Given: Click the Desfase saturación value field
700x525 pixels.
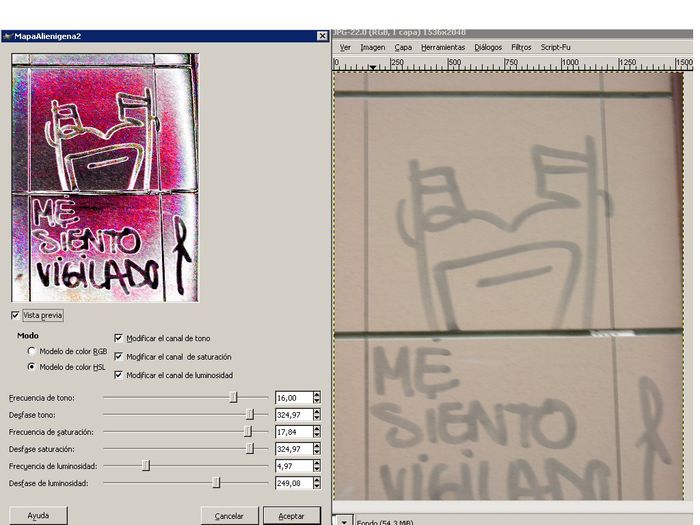Looking at the screenshot, I should [294, 449].
